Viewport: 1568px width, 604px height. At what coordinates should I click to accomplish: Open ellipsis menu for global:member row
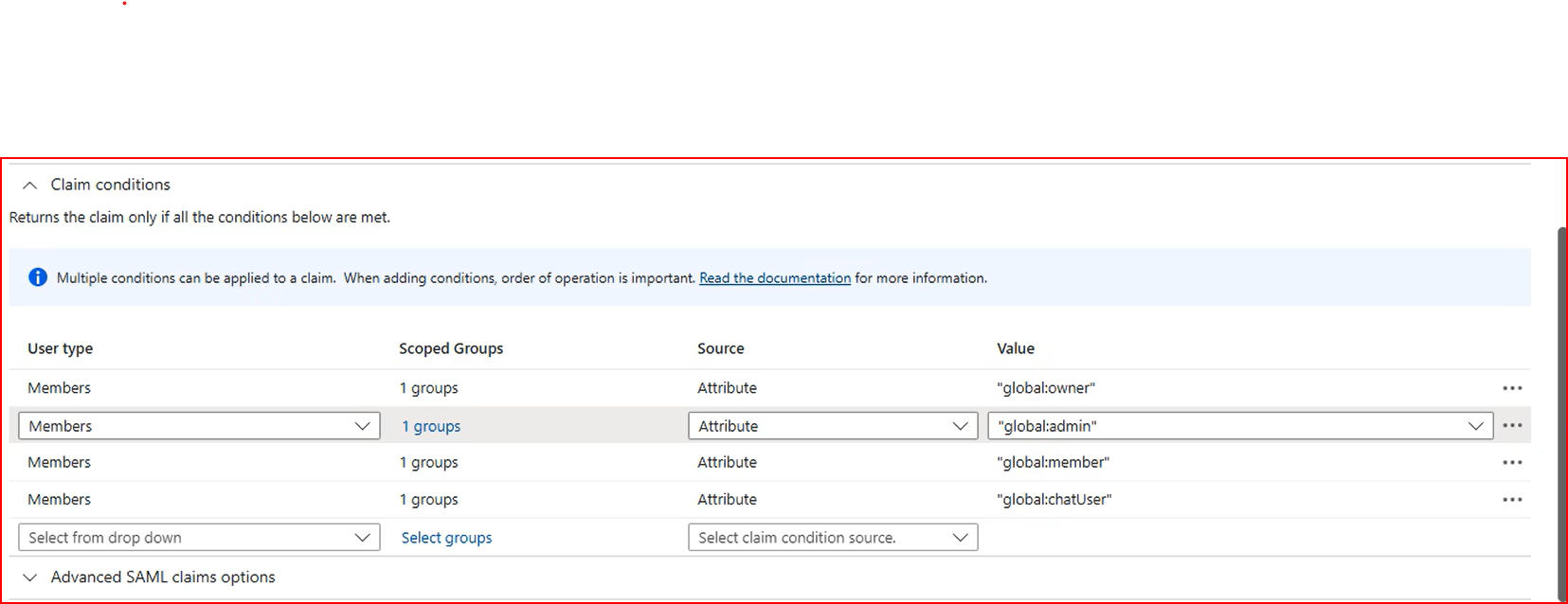1512,463
